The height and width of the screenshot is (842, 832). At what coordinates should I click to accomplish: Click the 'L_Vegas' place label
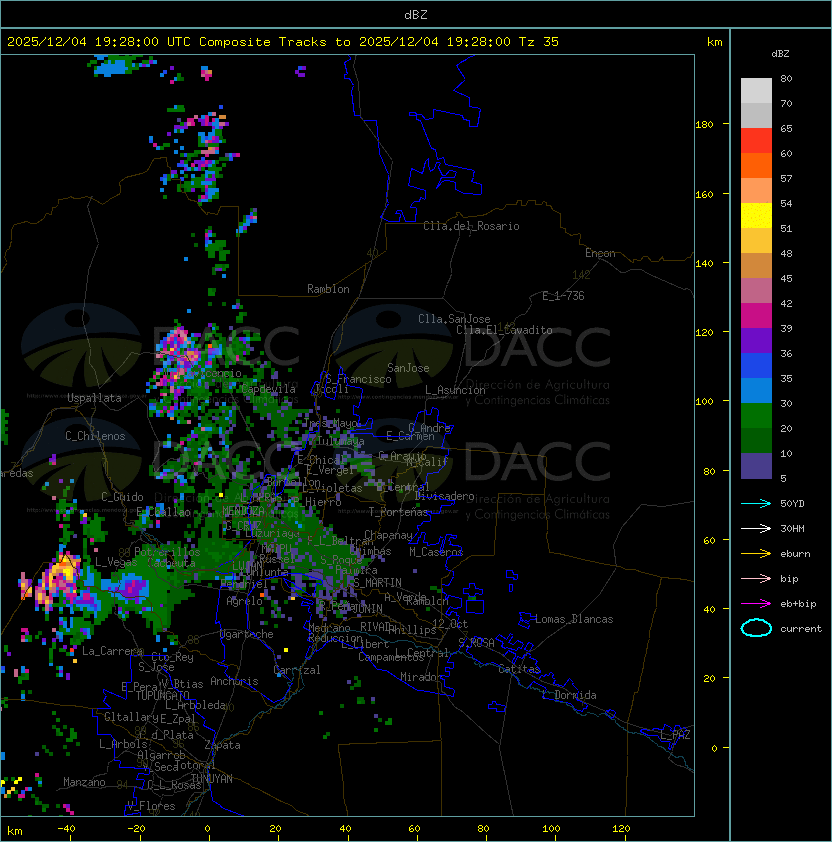pos(115,562)
